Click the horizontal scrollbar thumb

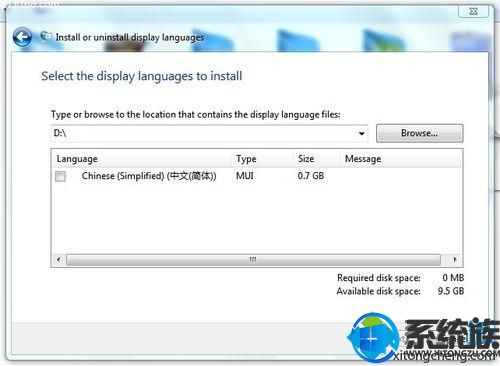point(253,259)
